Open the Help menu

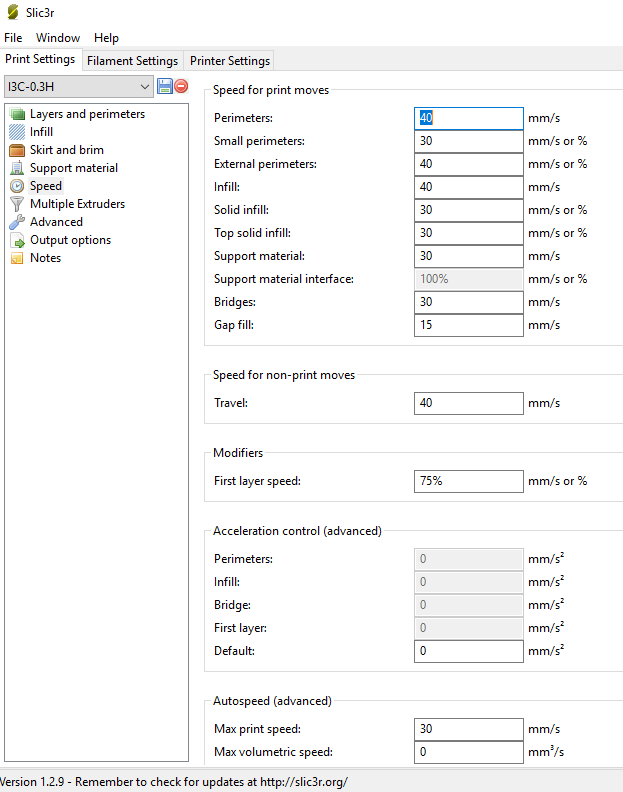(x=106, y=38)
